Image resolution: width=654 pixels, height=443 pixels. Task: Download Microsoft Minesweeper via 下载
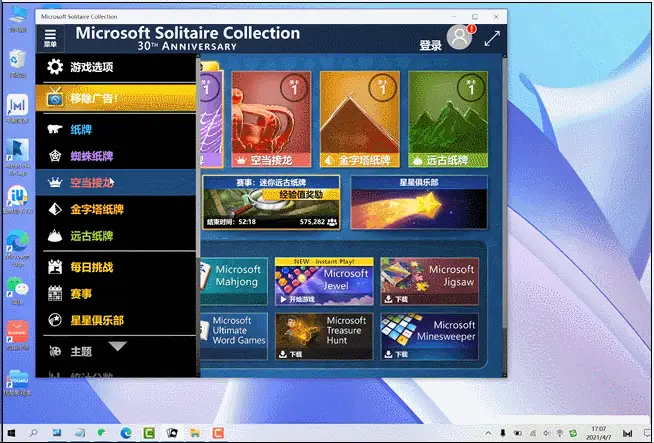396,354
